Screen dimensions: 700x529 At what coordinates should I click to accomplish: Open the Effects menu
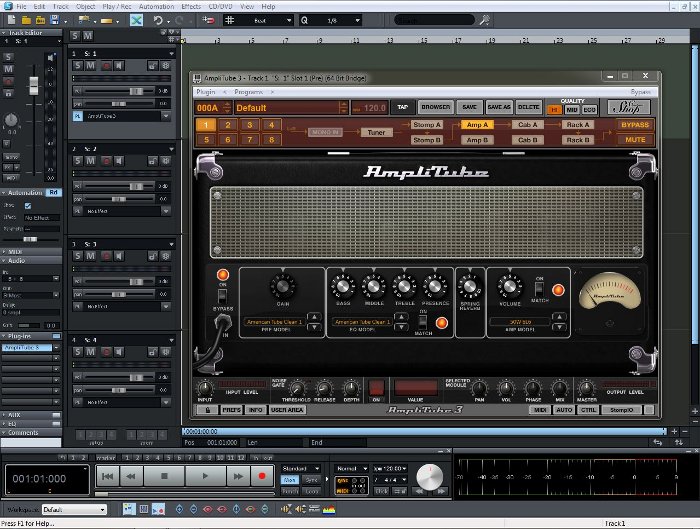191,6
